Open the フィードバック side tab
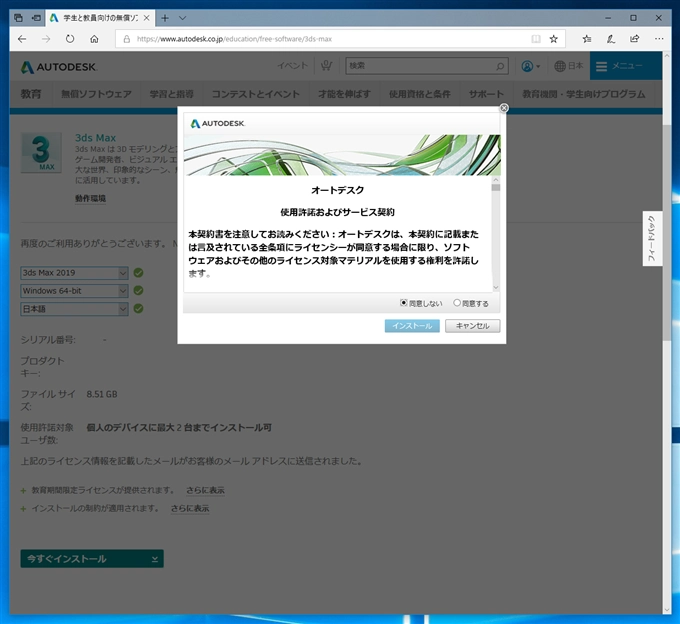The height and width of the screenshot is (624, 680). tap(652, 238)
